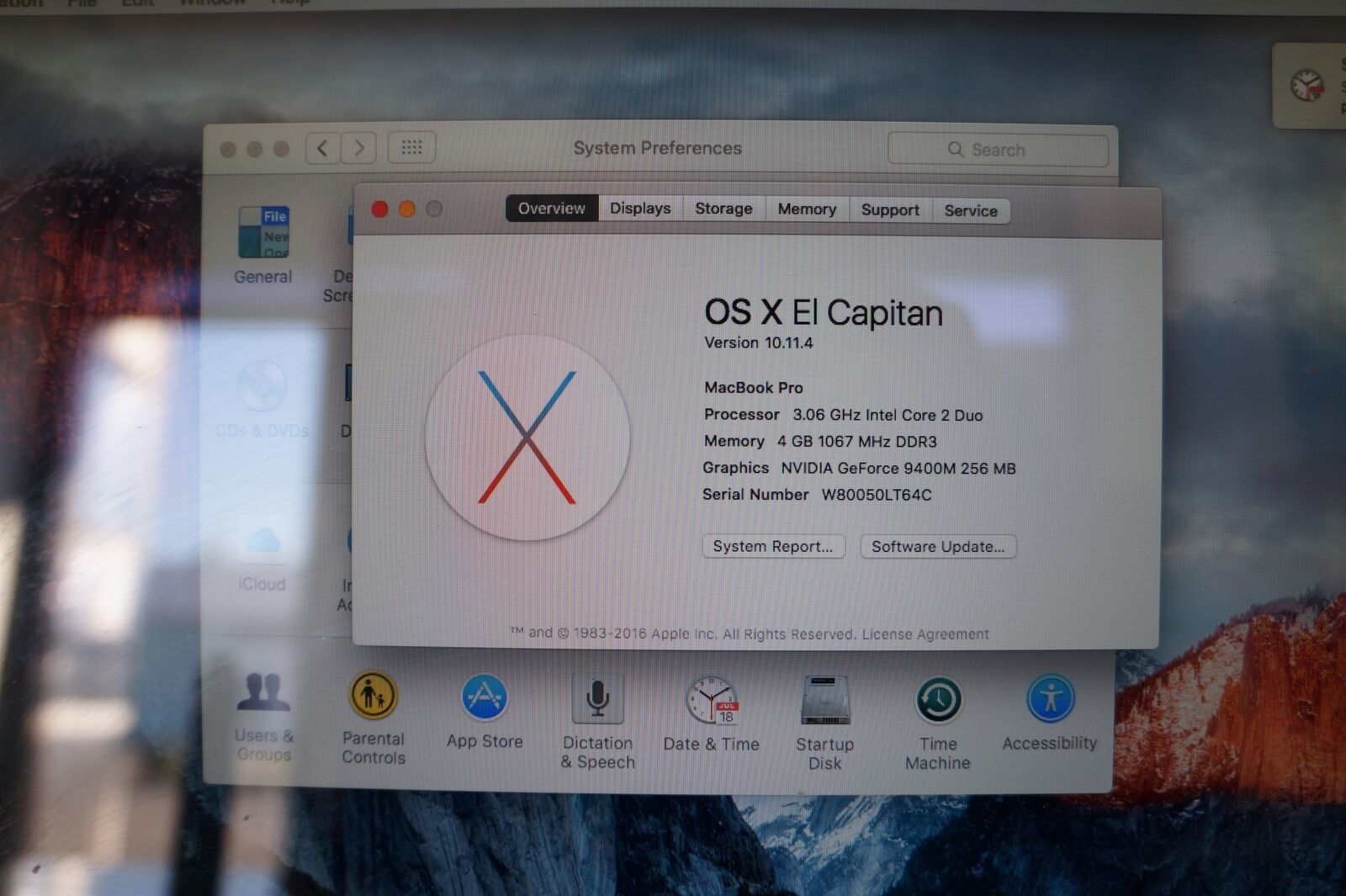This screenshot has width=1346, height=896.
Task: Click the System Preferences search field
Action: tap(998, 150)
